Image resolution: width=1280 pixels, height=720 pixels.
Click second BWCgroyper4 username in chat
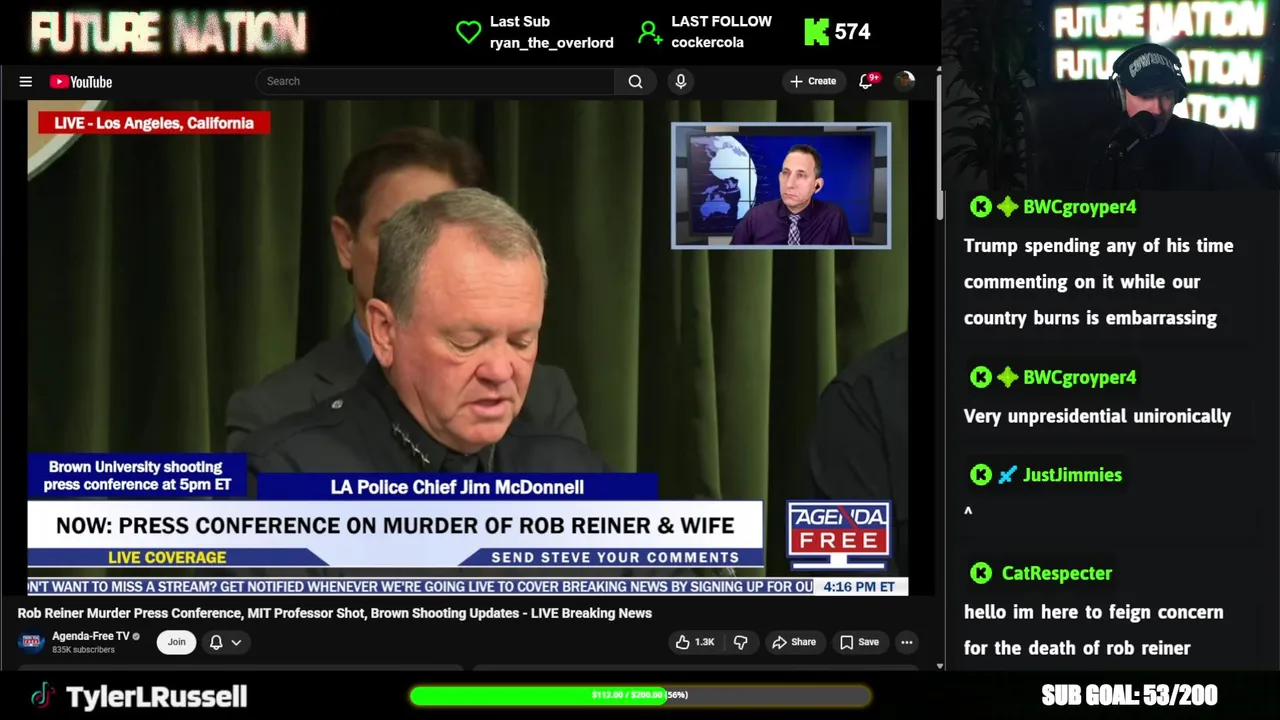[x=1079, y=378]
